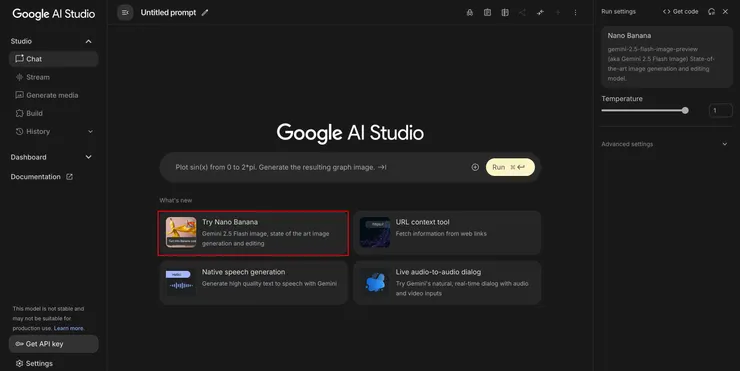This screenshot has height=371, width=740.
Task: Edit prompt title with the pencil icon
Action: [x=205, y=13]
